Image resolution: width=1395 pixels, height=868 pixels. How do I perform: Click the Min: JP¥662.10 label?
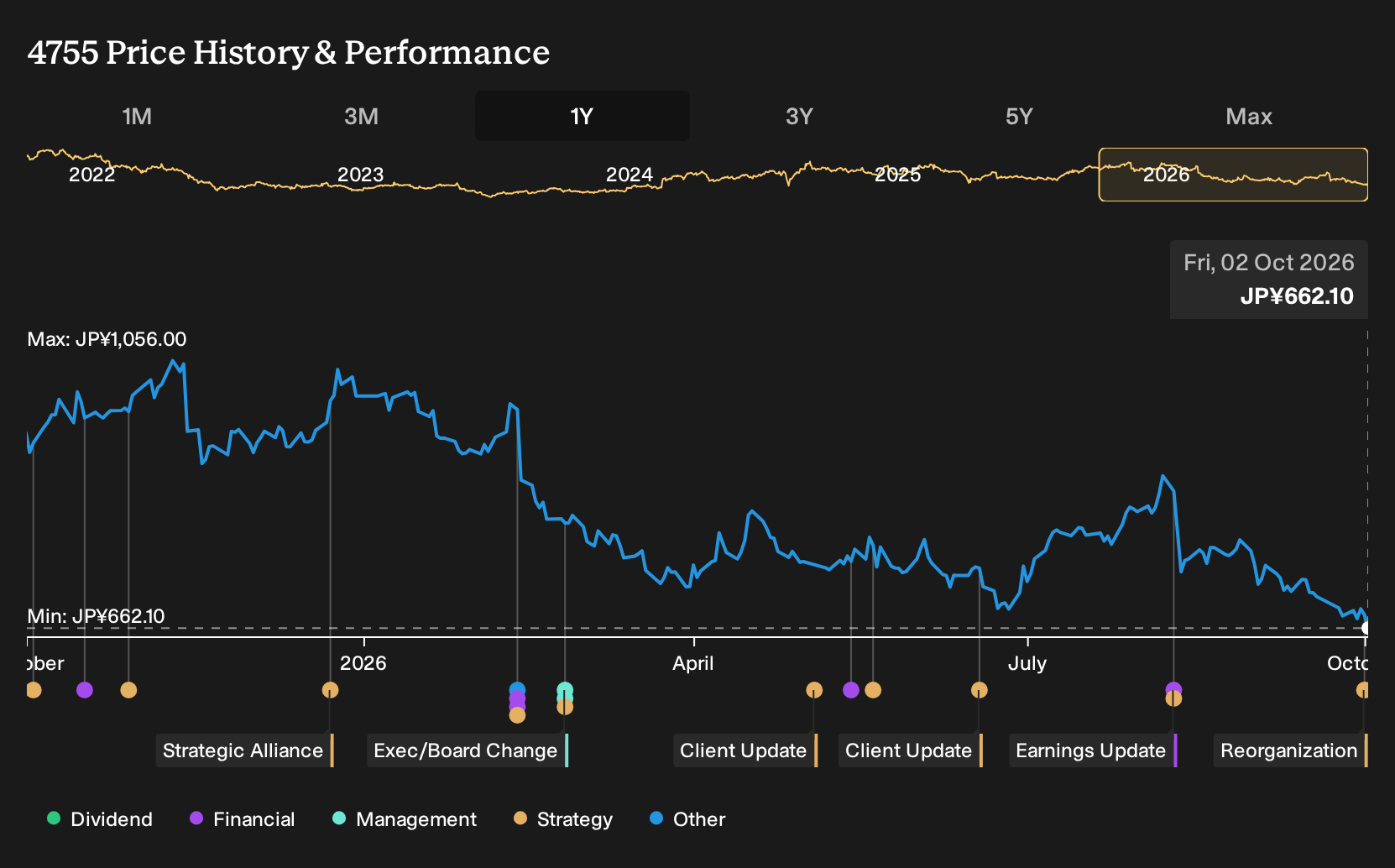[x=96, y=616]
